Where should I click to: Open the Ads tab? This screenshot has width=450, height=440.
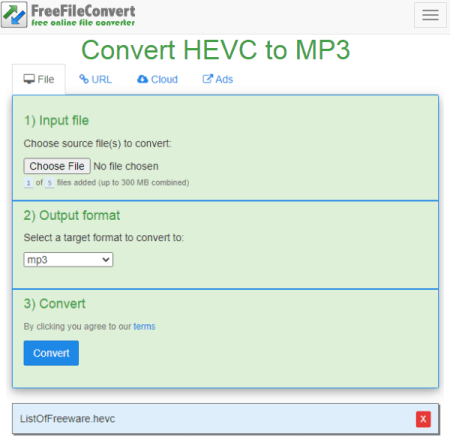[218, 79]
